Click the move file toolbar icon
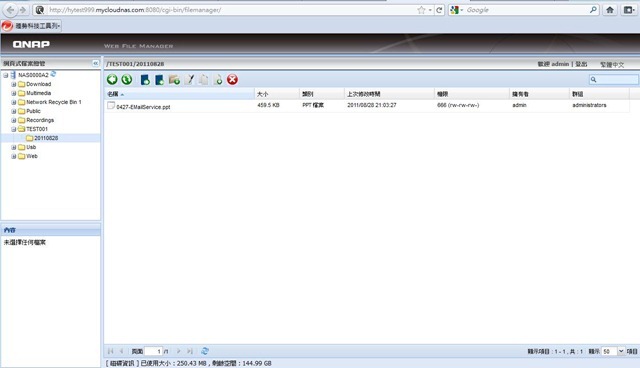The height and width of the screenshot is (368, 640). (x=218, y=80)
